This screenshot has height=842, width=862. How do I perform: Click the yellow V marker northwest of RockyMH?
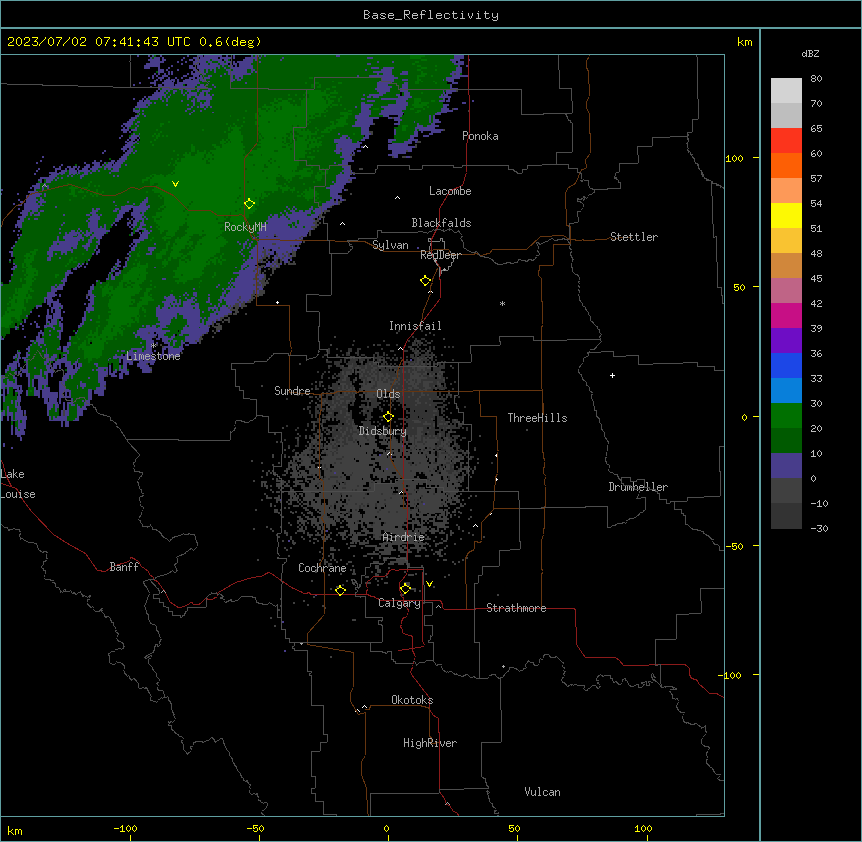(x=175, y=184)
